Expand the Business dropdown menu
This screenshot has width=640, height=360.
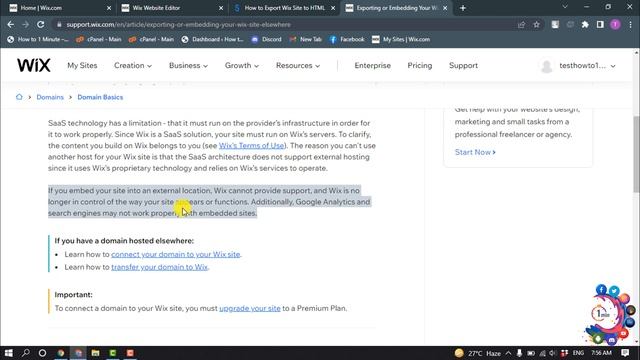tap(188, 66)
